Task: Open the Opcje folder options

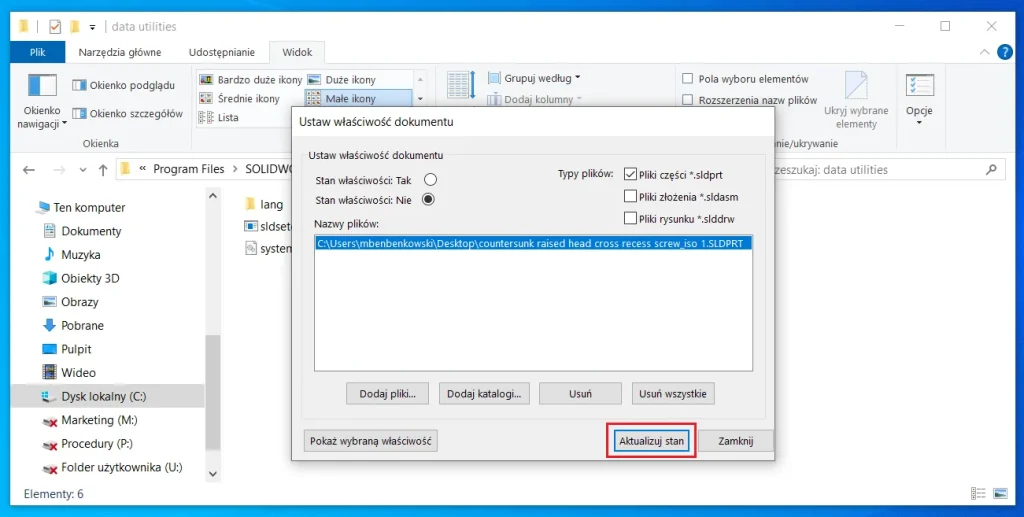Action: tap(920, 99)
